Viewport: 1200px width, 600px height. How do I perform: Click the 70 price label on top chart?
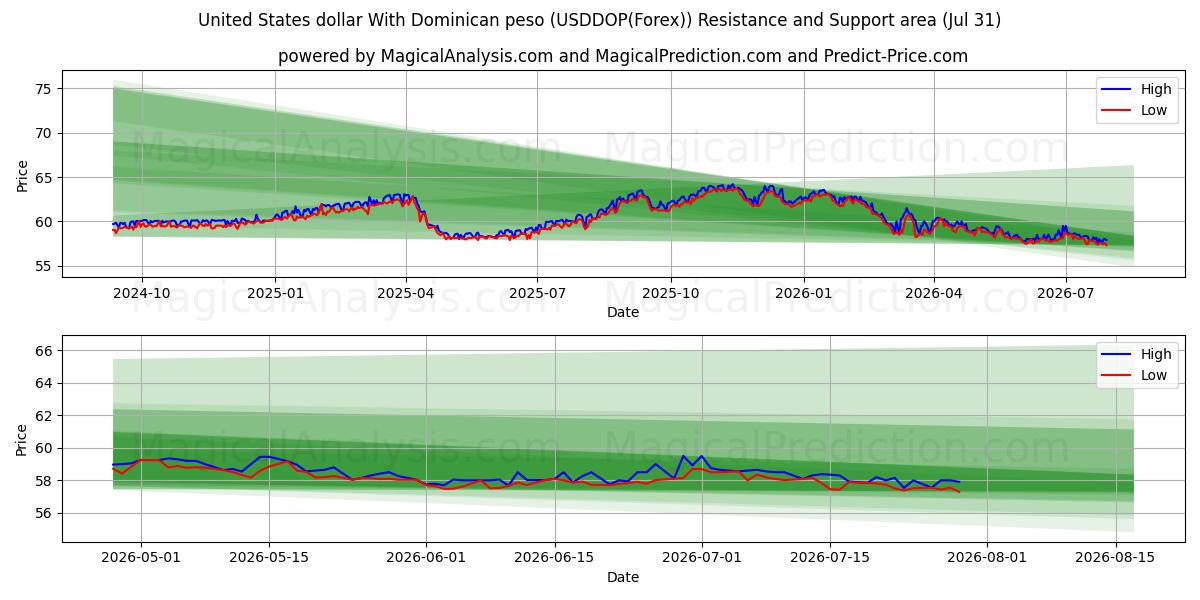pyautogui.click(x=46, y=133)
